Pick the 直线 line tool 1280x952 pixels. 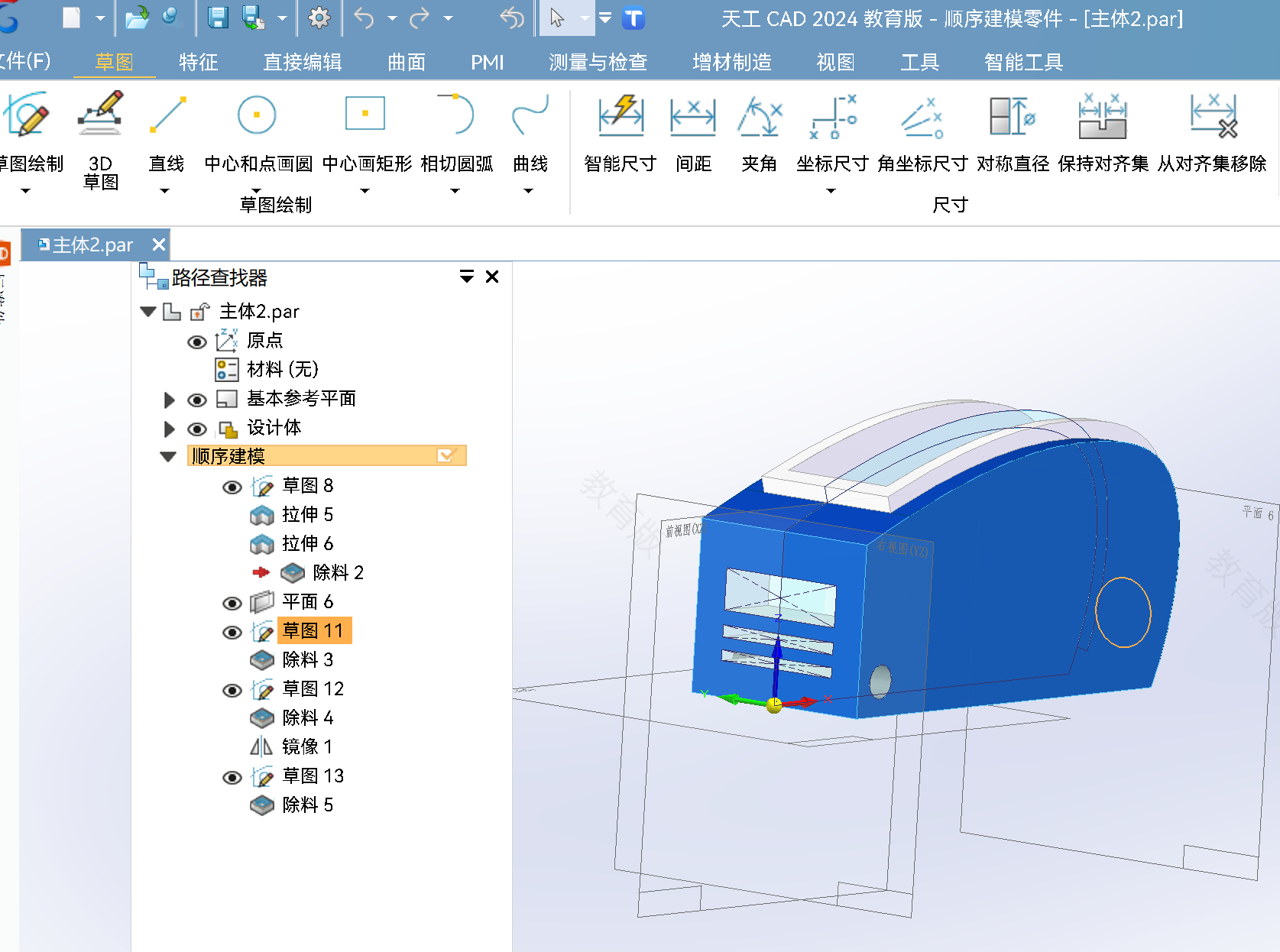click(x=167, y=131)
